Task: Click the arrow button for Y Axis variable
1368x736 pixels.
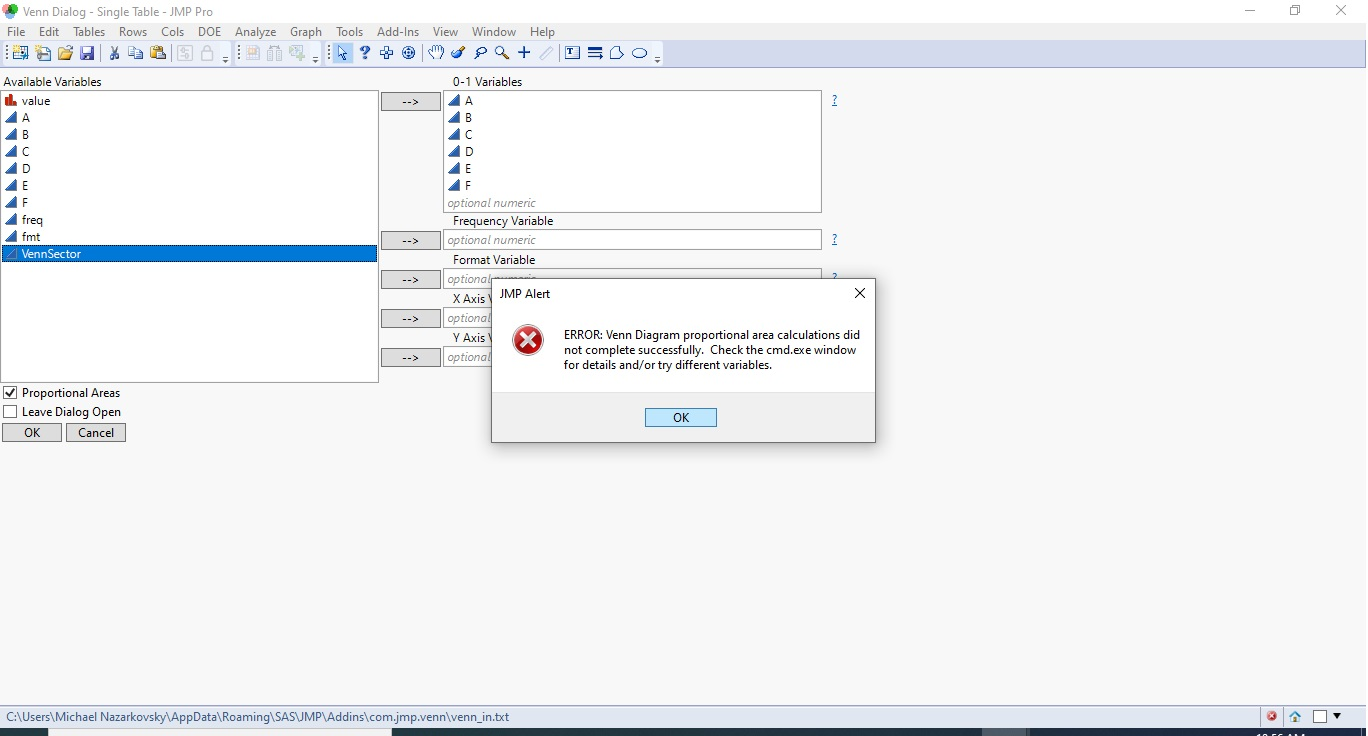Action: coord(411,358)
